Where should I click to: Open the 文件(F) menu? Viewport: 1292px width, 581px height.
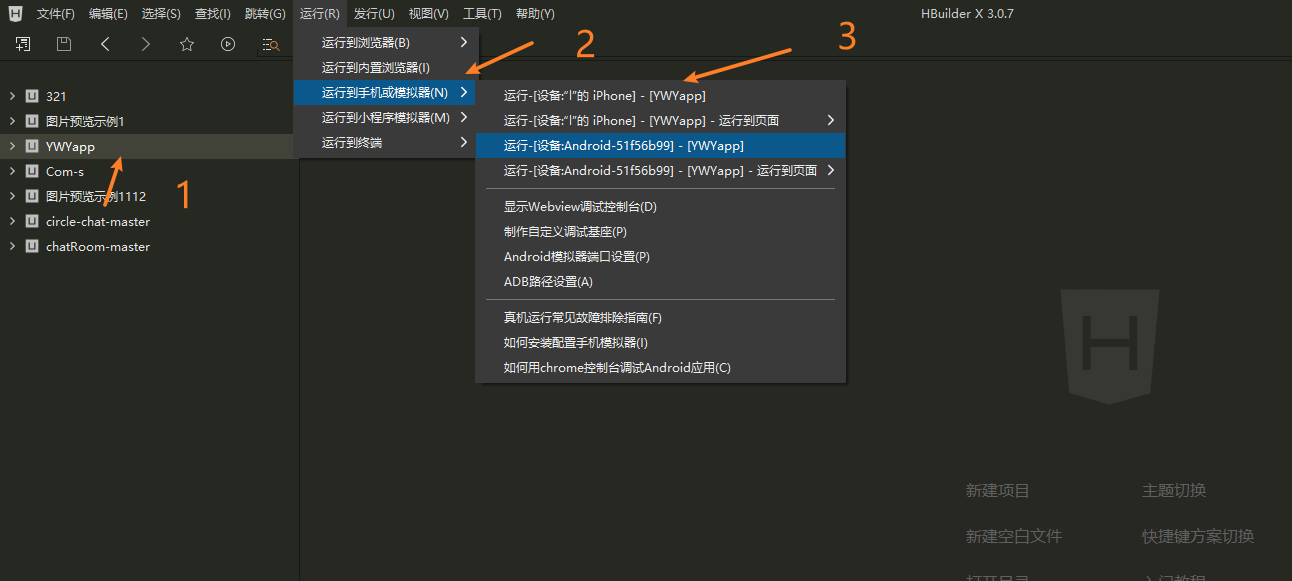pos(56,14)
